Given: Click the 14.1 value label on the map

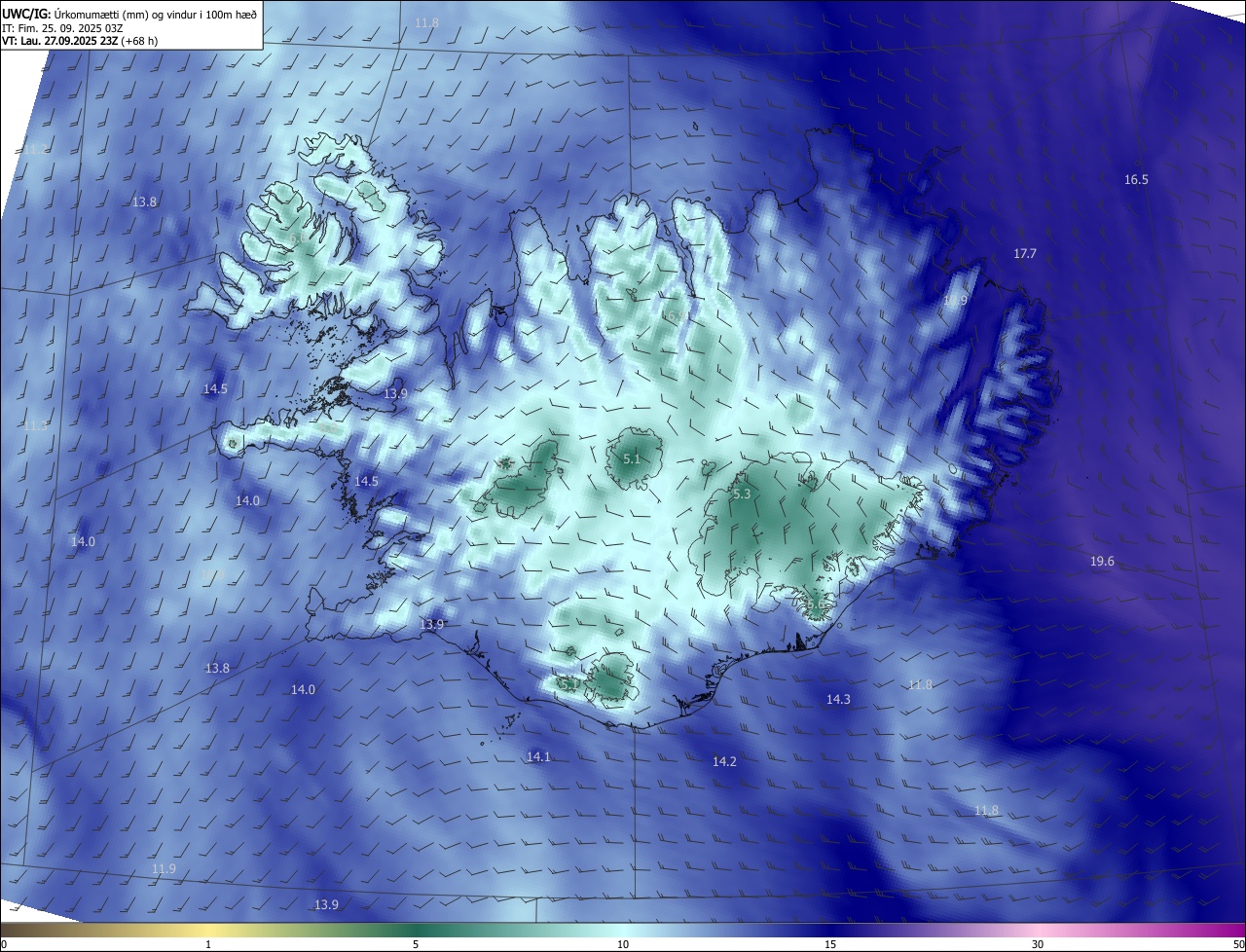Looking at the screenshot, I should coord(538,756).
